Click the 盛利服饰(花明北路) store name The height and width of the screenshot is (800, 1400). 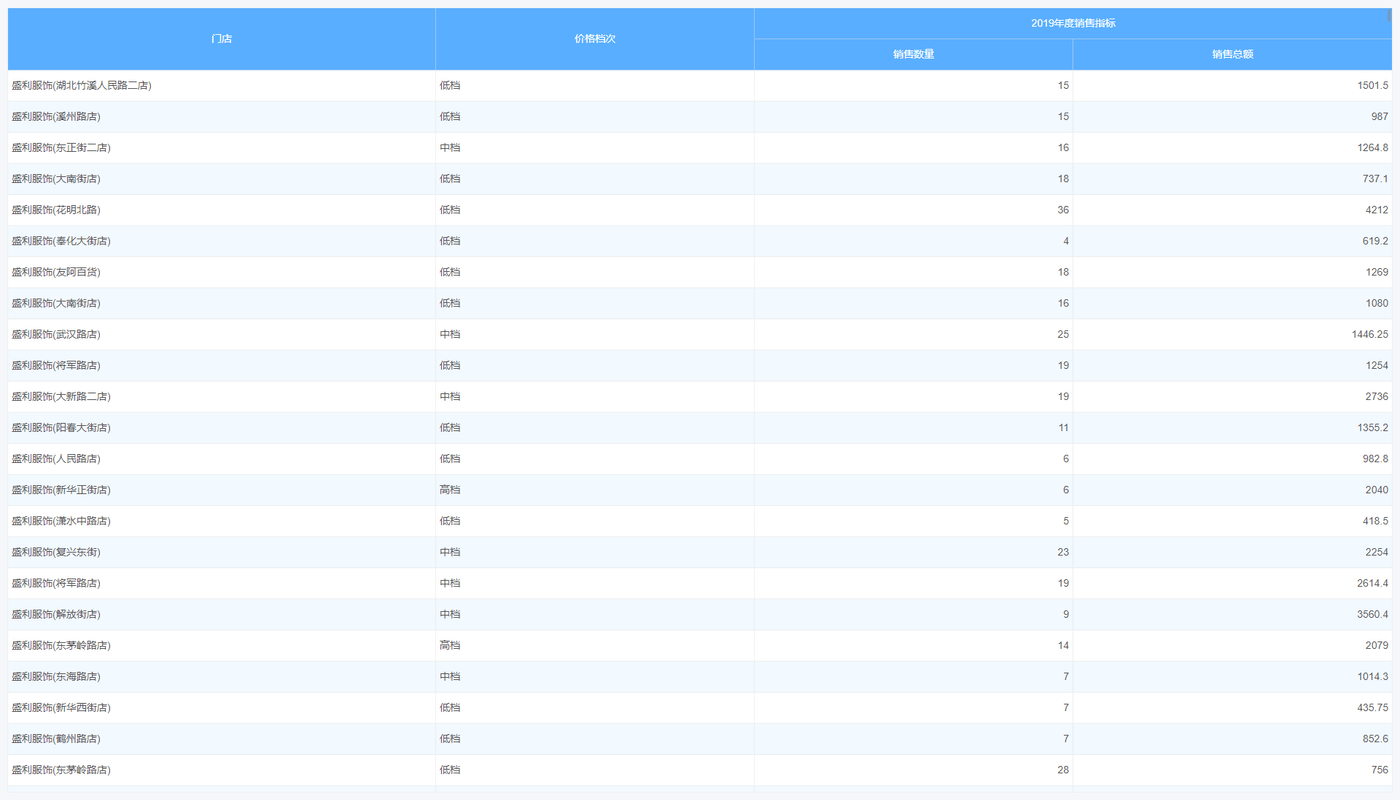(56, 210)
